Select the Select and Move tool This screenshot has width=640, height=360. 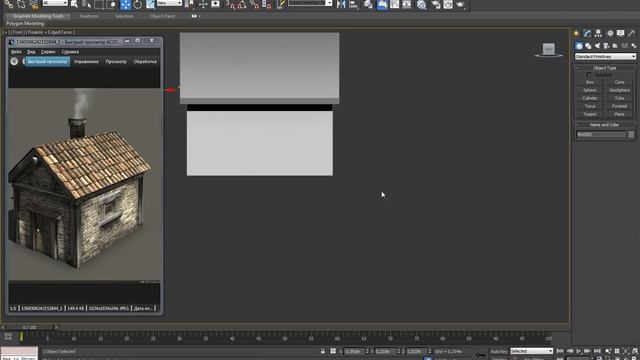coord(125,4)
